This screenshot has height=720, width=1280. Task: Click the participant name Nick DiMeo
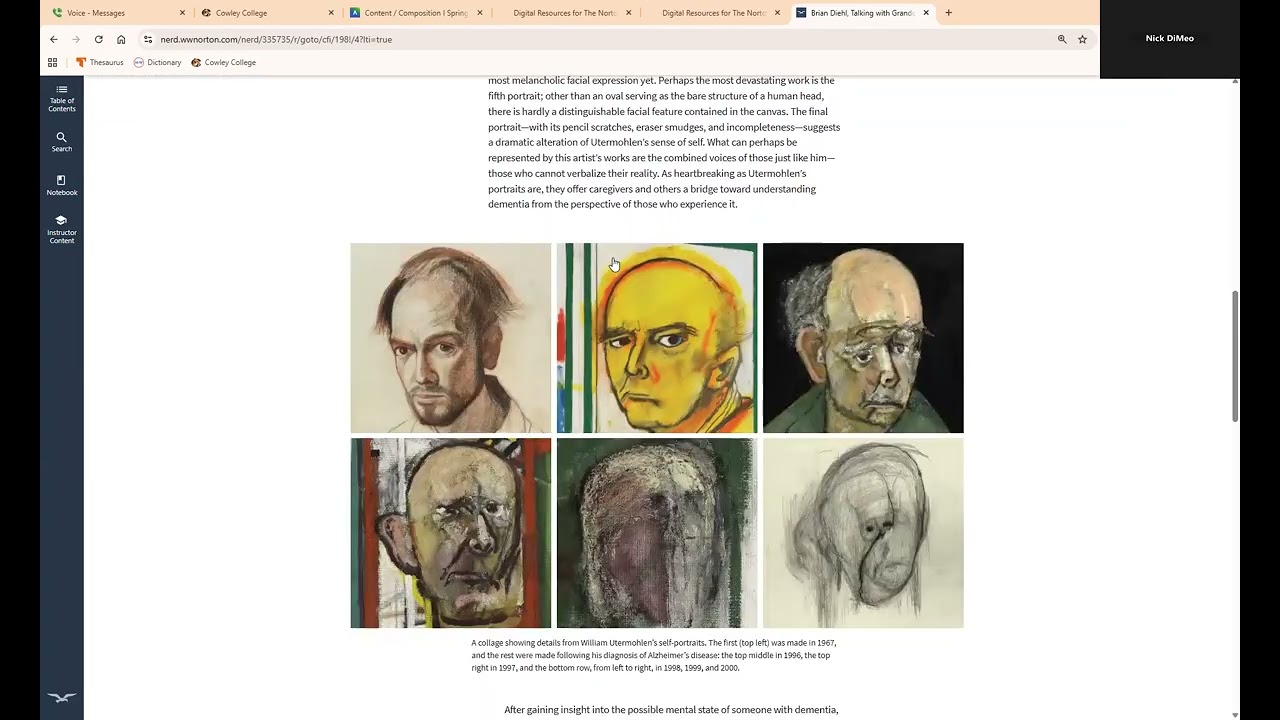[x=1169, y=38]
